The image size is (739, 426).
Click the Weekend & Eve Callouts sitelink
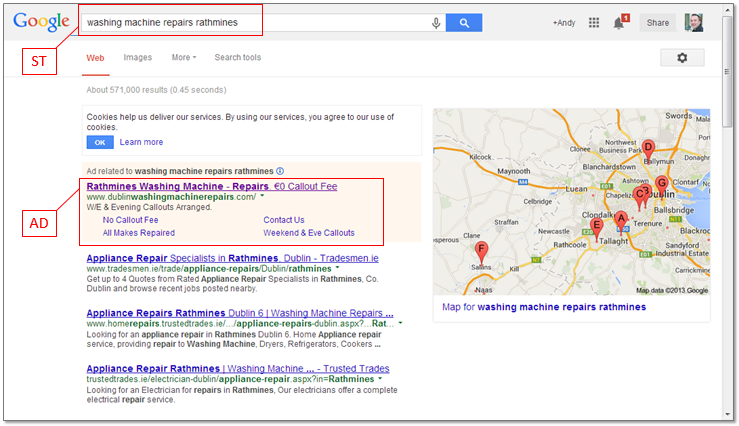tap(309, 233)
